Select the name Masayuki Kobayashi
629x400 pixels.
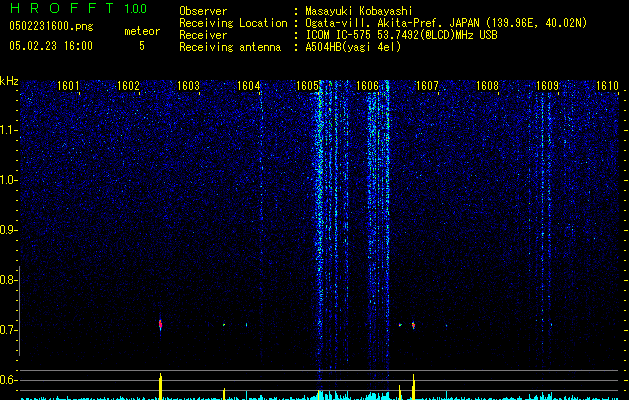(x=359, y=11)
